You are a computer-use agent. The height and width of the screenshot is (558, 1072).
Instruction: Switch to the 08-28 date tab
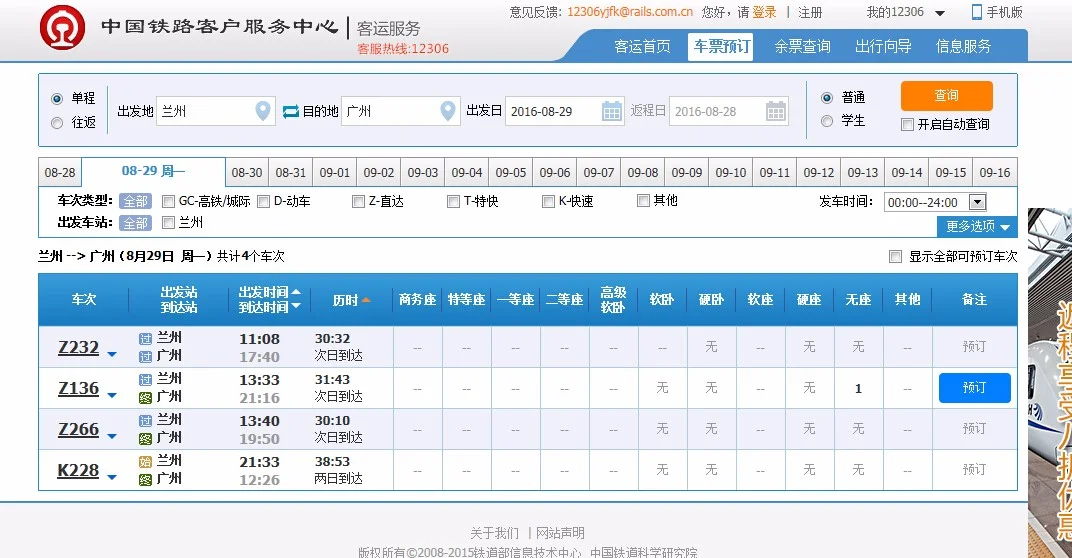coord(60,172)
